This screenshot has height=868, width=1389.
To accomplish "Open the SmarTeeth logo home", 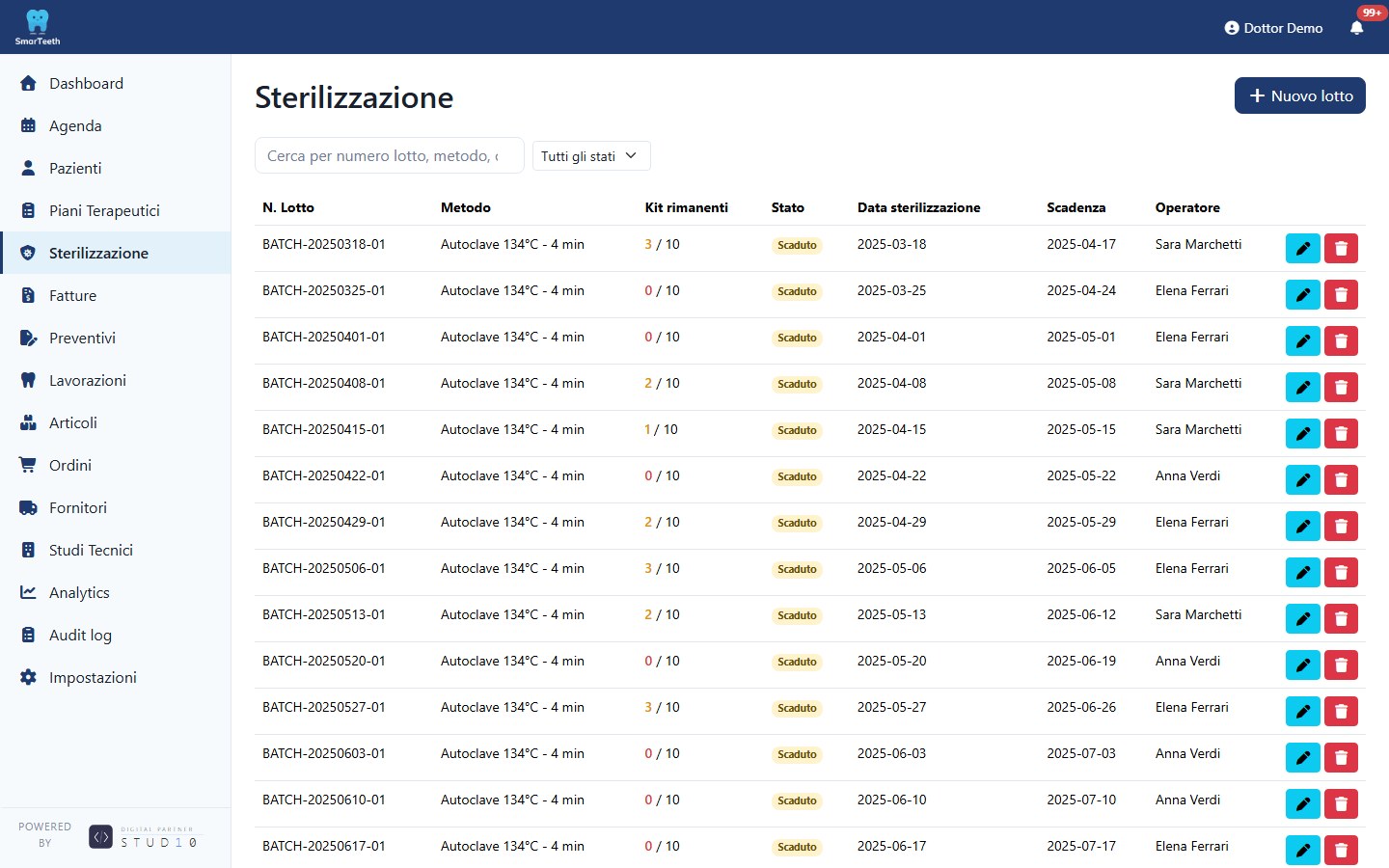I will 37,27.
